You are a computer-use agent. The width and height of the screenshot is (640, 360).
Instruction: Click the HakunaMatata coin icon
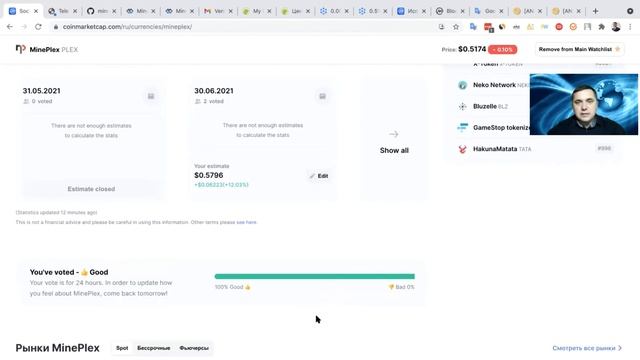click(x=462, y=149)
